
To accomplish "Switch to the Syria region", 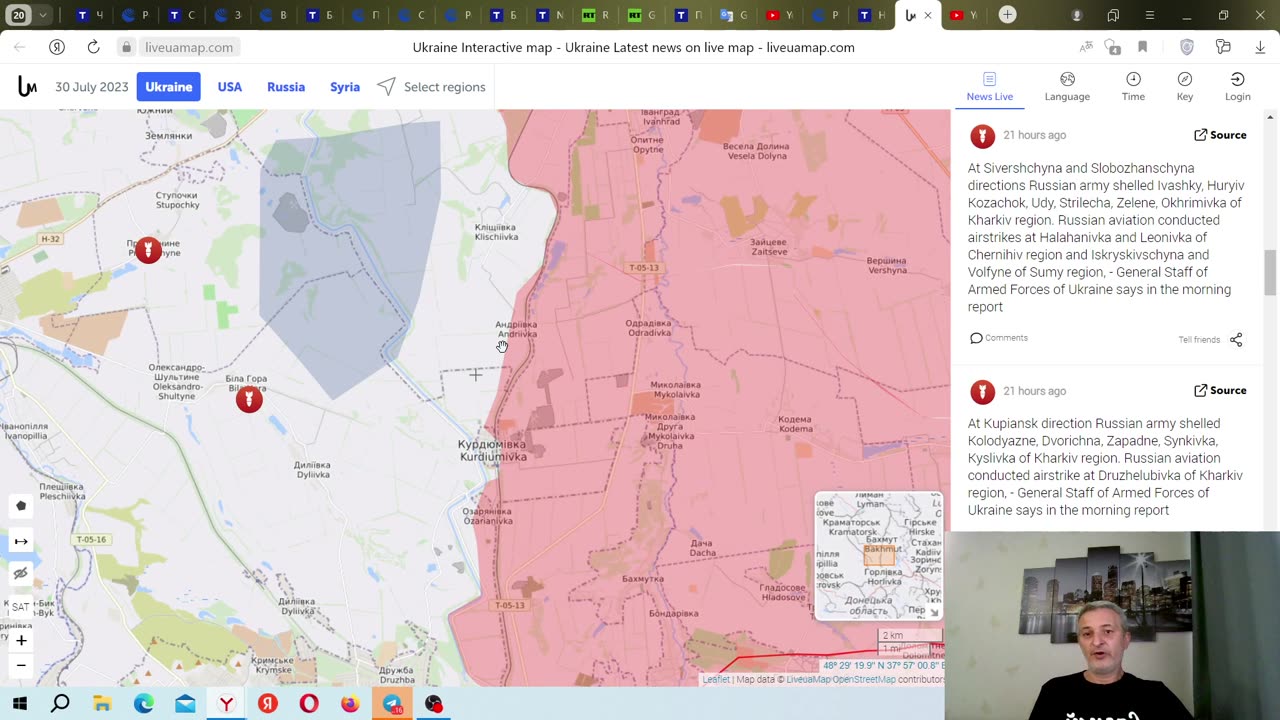I will point(345,87).
